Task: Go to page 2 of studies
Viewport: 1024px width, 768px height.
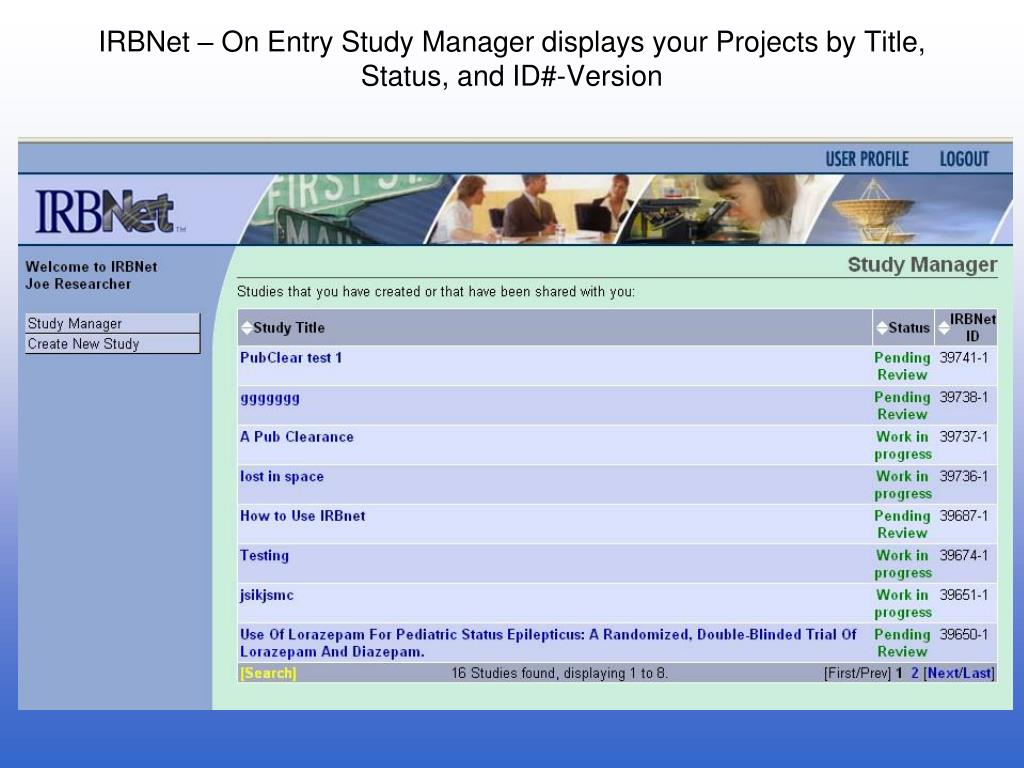Action: 915,673
